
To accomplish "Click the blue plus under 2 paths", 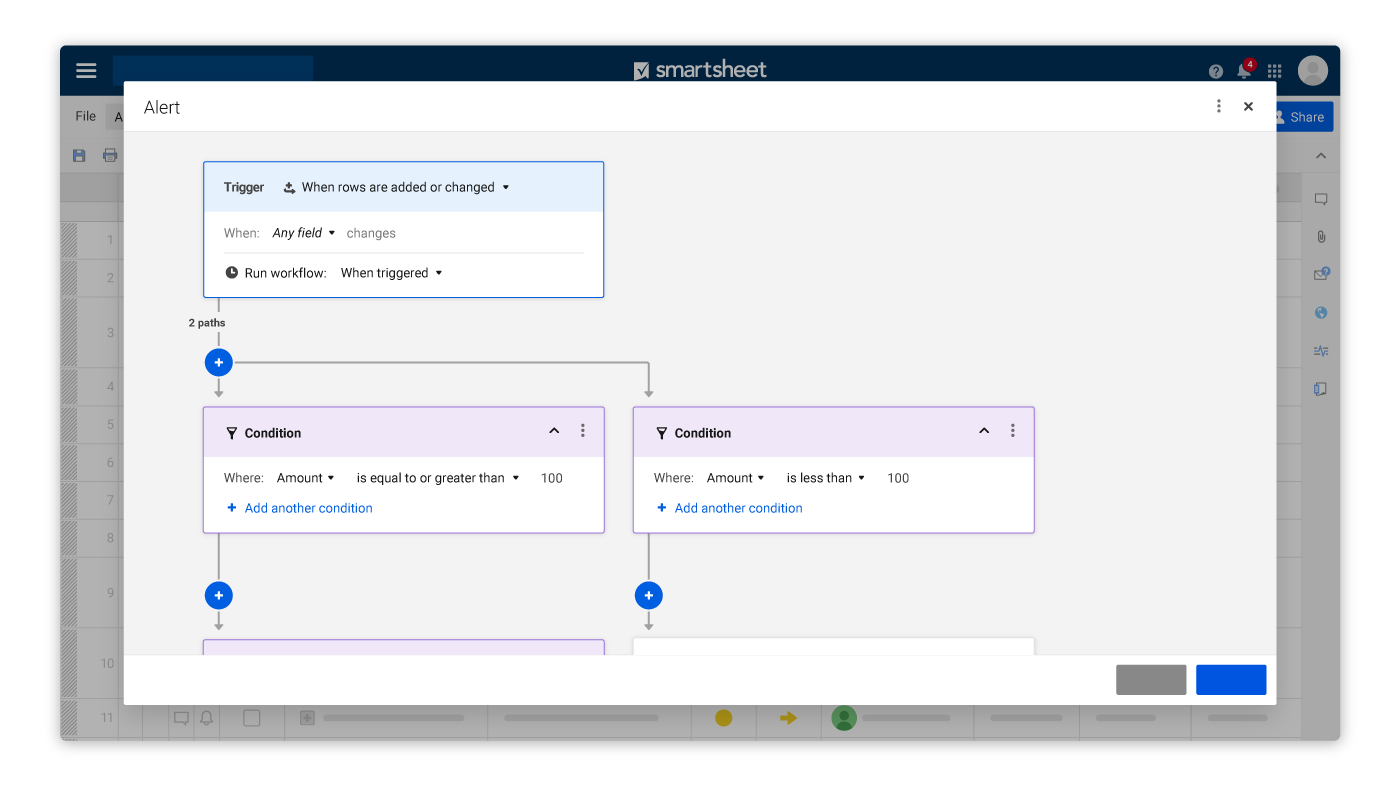I will coord(218,362).
